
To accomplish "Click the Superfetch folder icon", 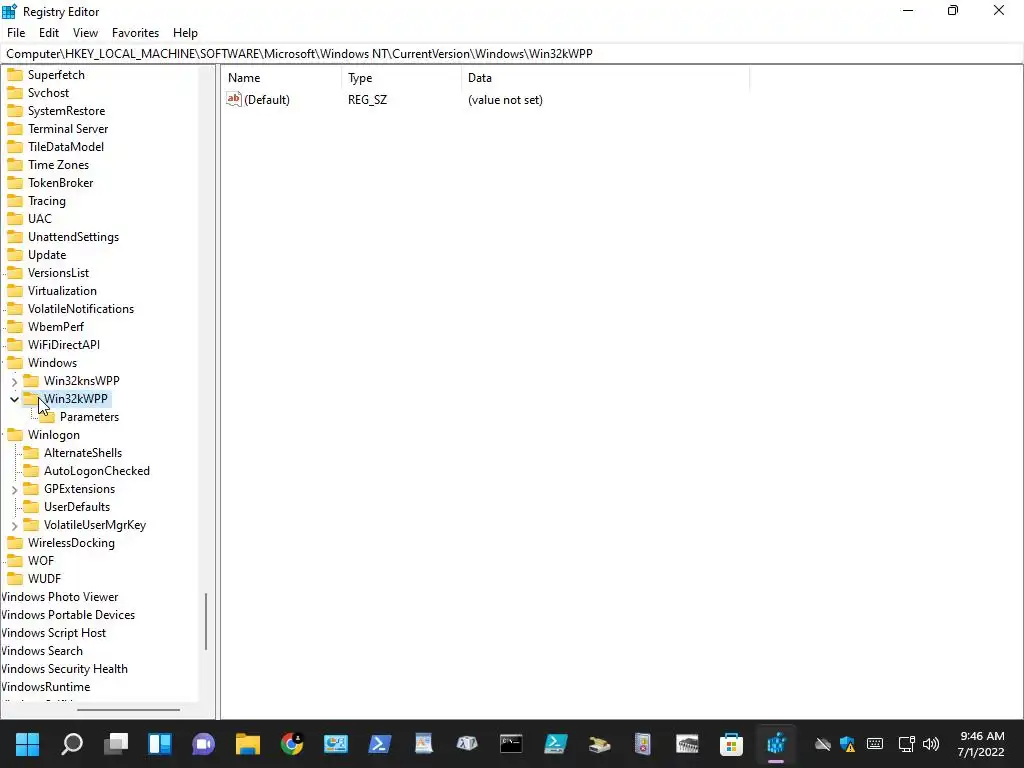I will [x=14, y=75].
